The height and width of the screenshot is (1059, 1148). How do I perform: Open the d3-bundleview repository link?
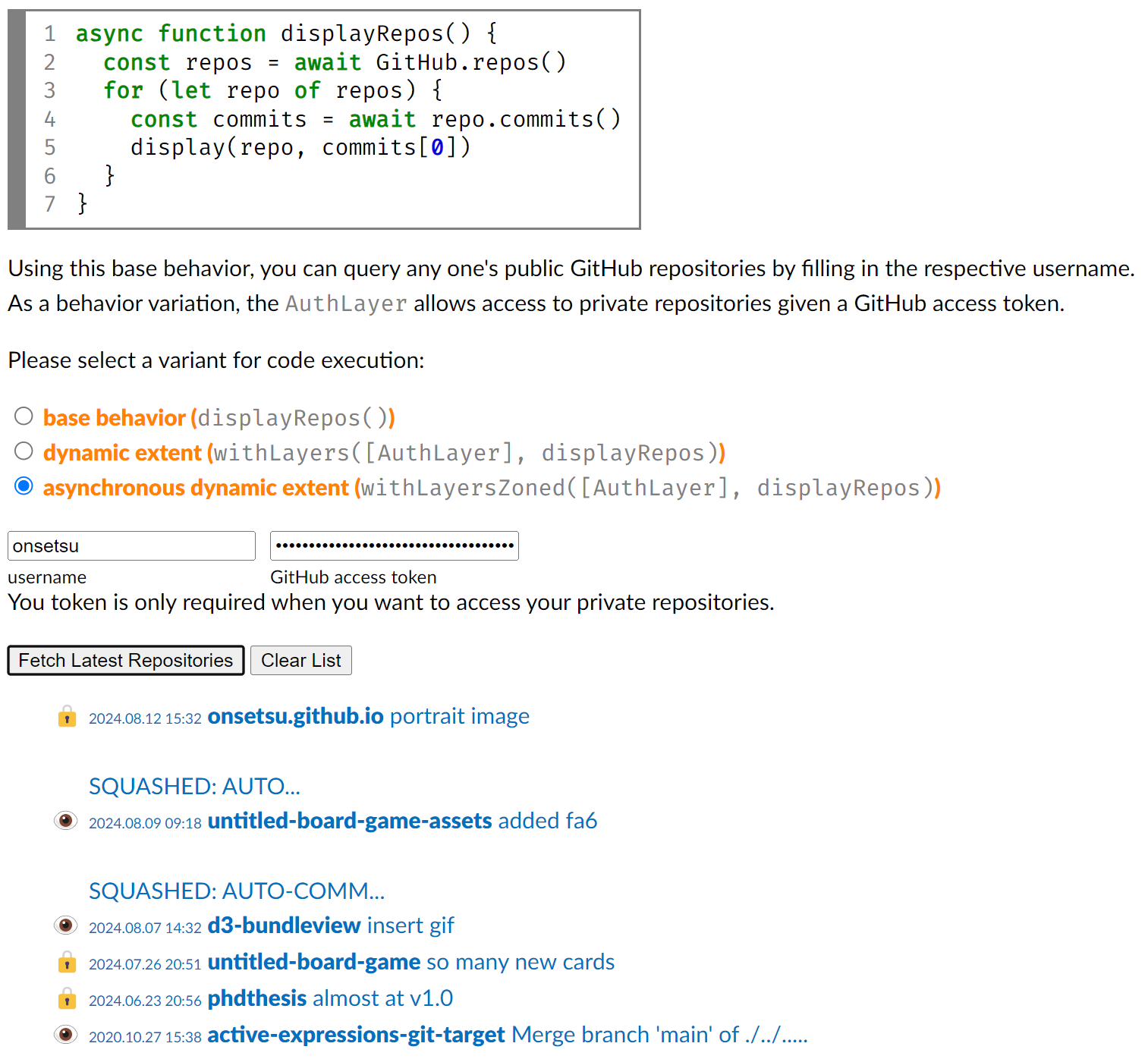point(284,925)
